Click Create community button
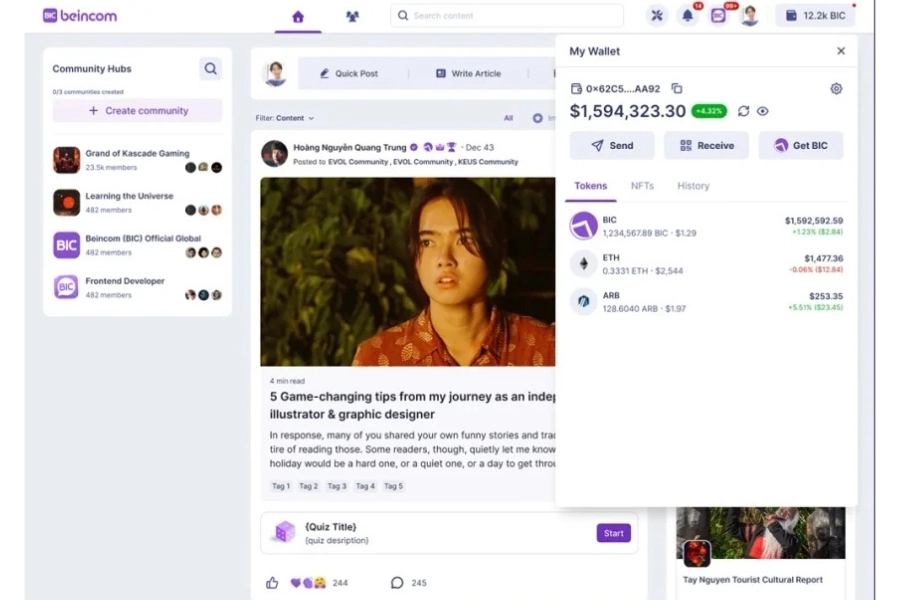Screen dimensions: 900x600 [x=138, y=111]
